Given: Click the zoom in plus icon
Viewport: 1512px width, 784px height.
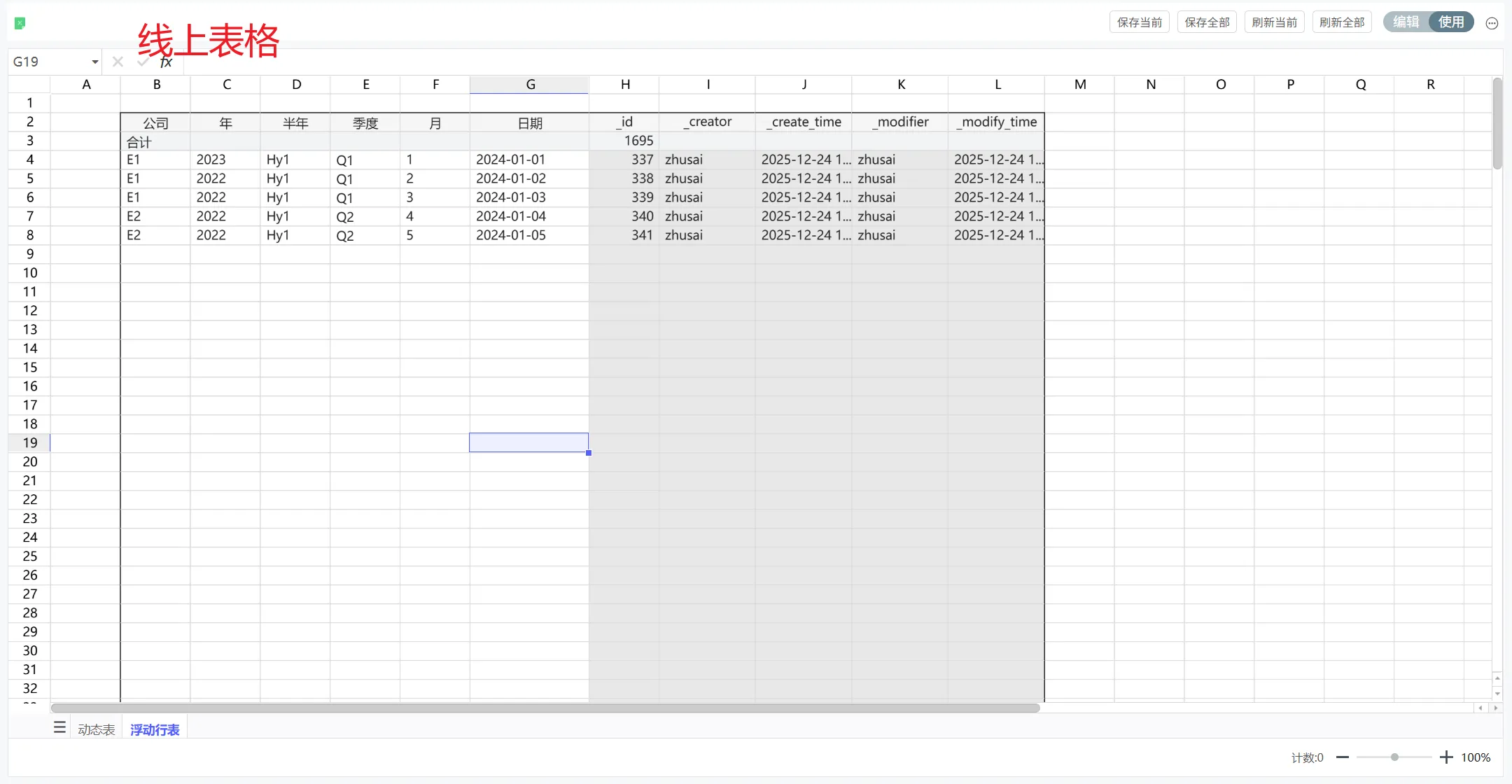Looking at the screenshot, I should [x=1446, y=757].
